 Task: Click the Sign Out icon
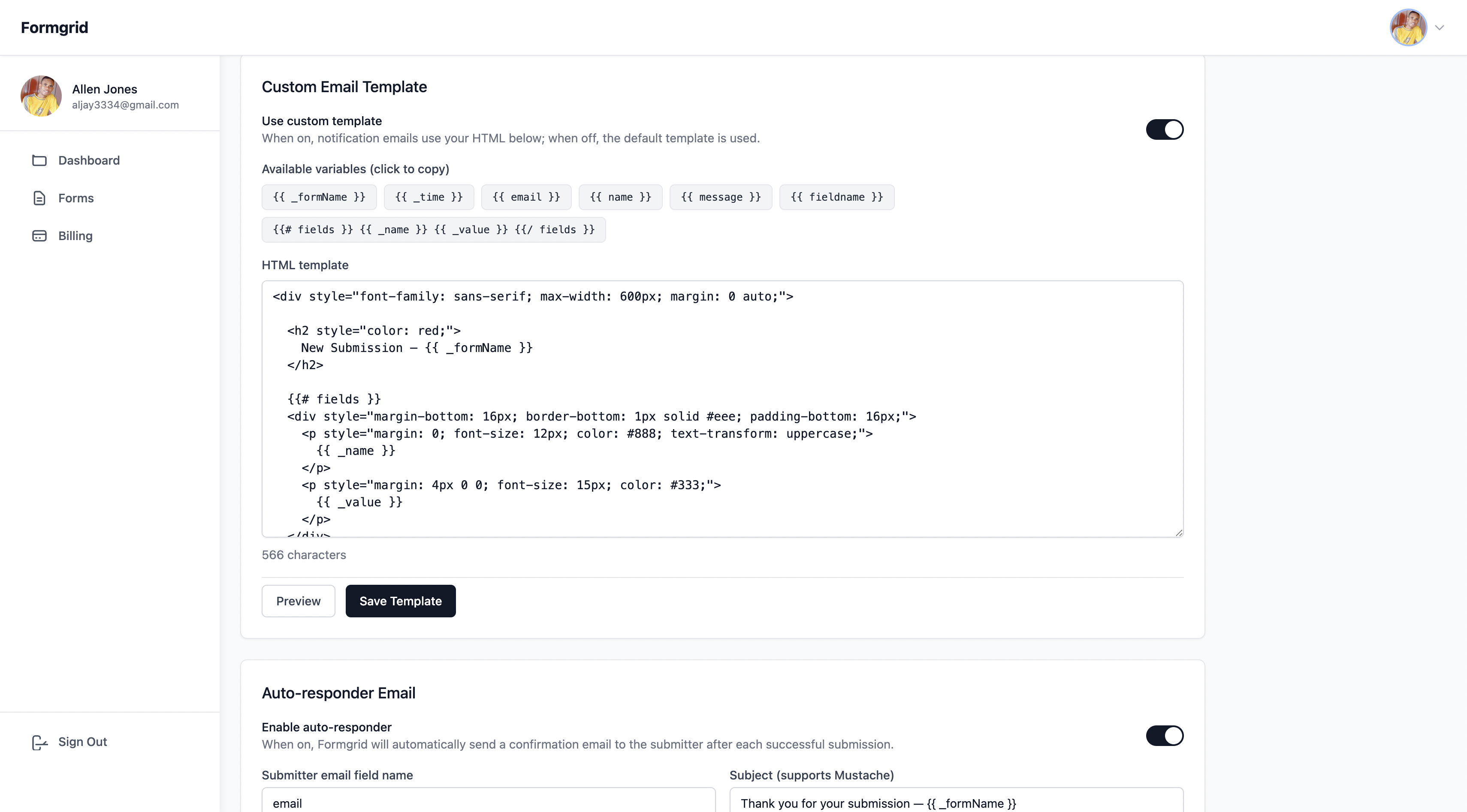[x=39, y=742]
